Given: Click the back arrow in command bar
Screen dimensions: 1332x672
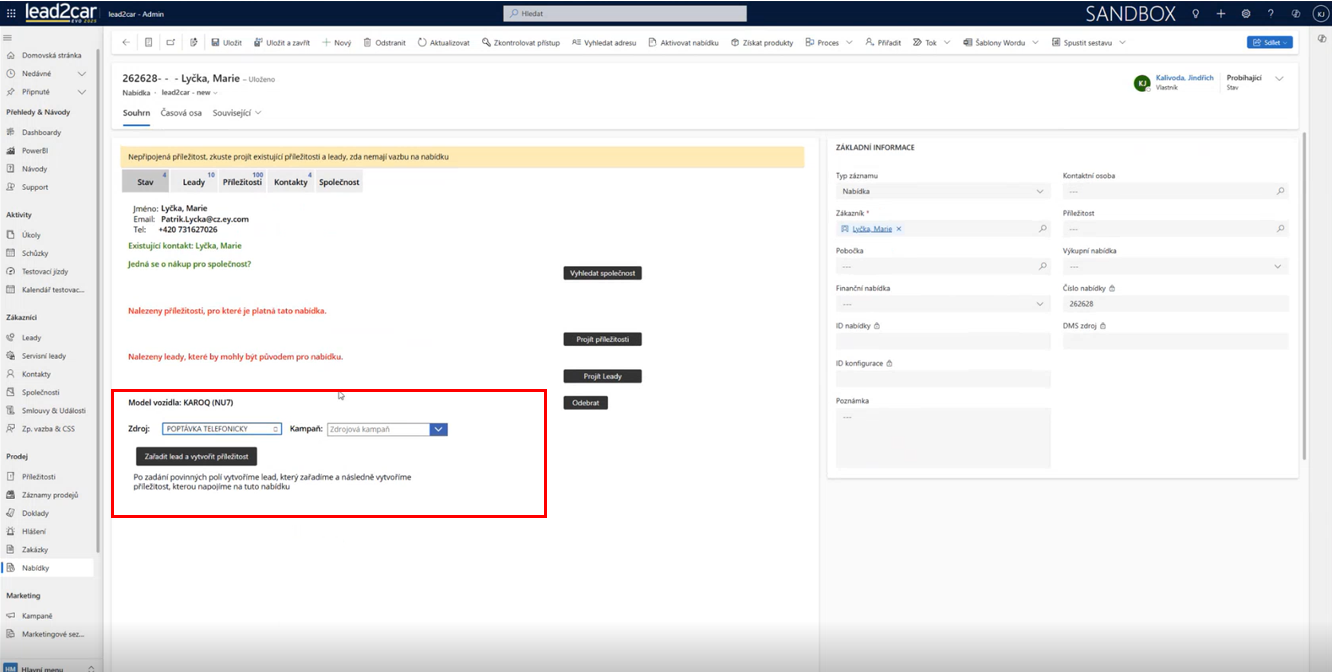Looking at the screenshot, I should [125, 43].
